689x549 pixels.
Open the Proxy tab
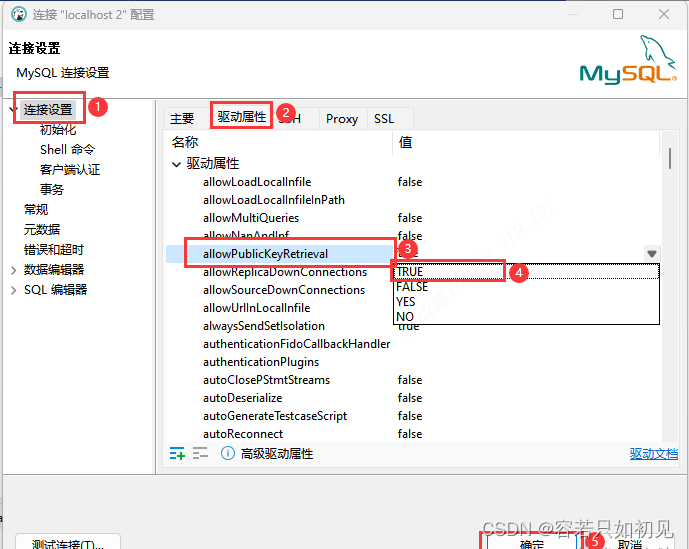click(342, 119)
